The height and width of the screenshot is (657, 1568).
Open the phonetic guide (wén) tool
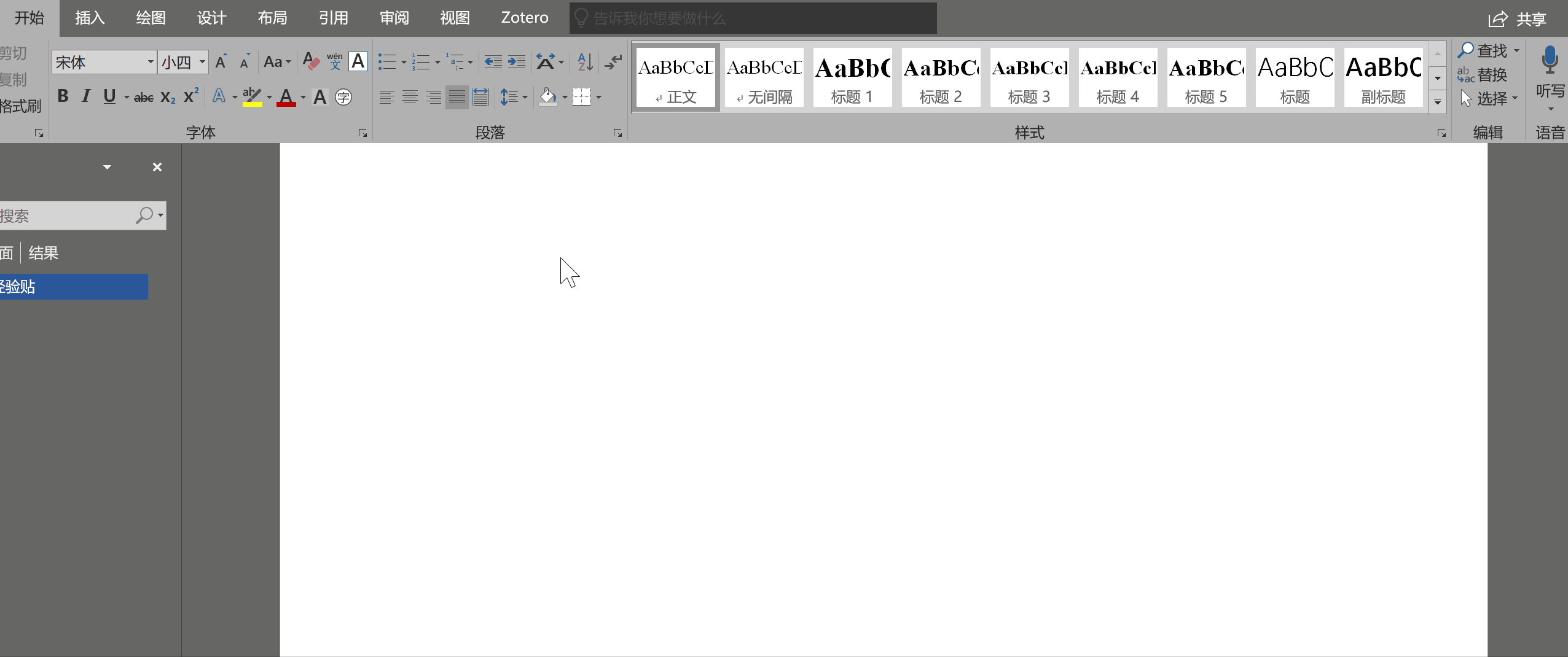click(335, 61)
